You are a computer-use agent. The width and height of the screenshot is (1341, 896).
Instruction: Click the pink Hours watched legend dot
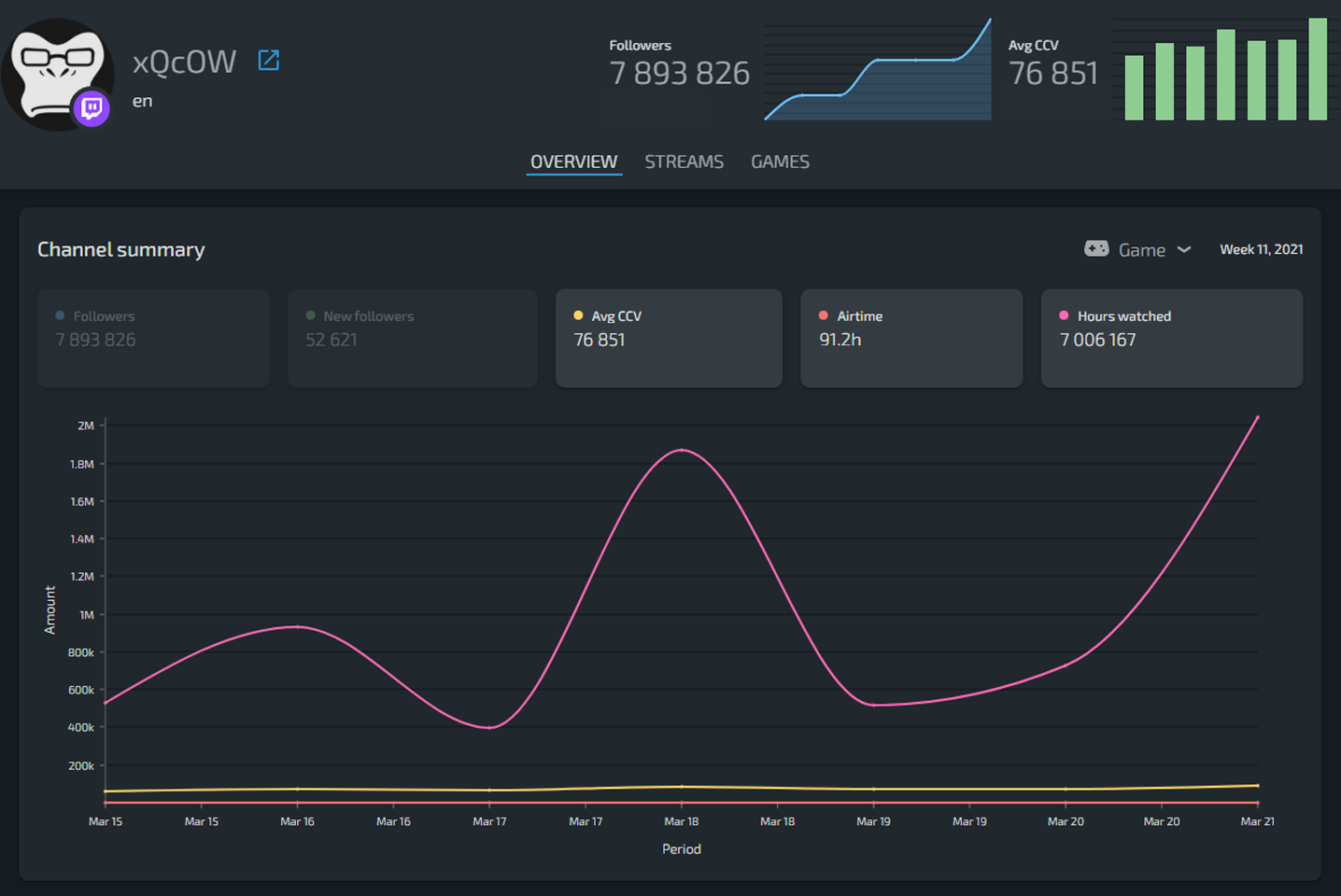(x=1064, y=315)
